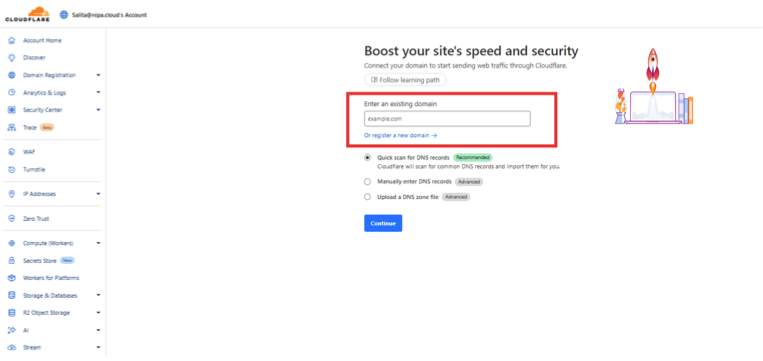The width and height of the screenshot is (763, 361).
Task: Select Quick scan for DNS records
Action: 367,158
